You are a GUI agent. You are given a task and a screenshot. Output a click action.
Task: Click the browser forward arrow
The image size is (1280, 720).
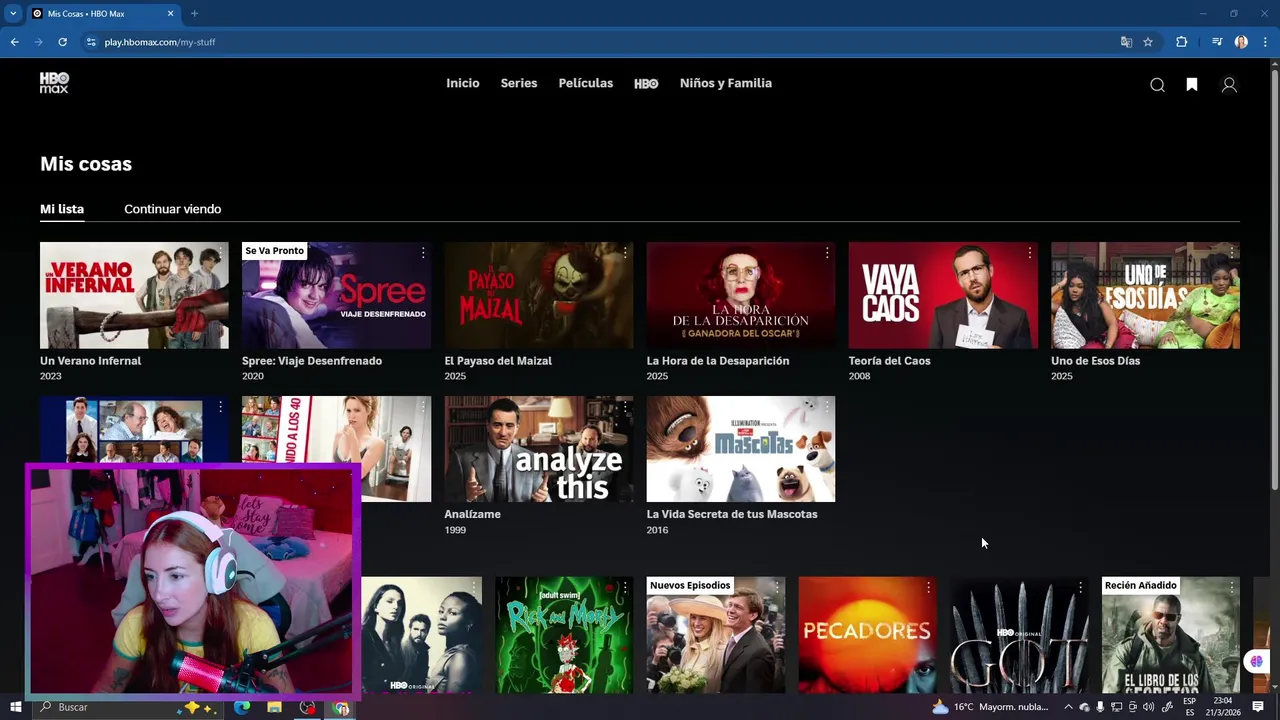click(38, 42)
